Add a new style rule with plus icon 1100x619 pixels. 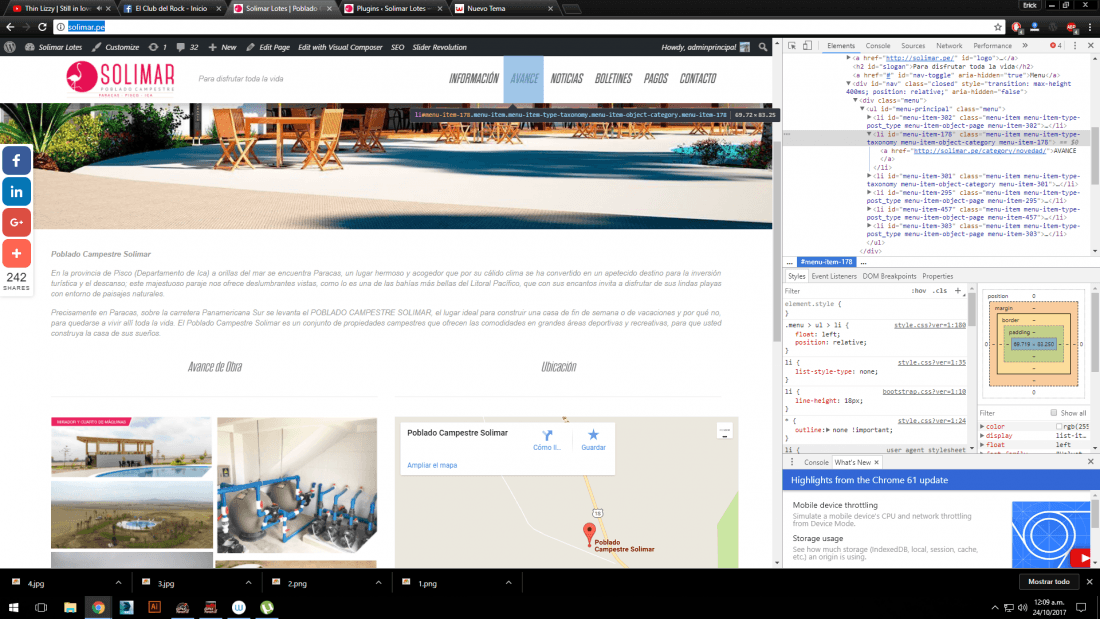[x=958, y=291]
